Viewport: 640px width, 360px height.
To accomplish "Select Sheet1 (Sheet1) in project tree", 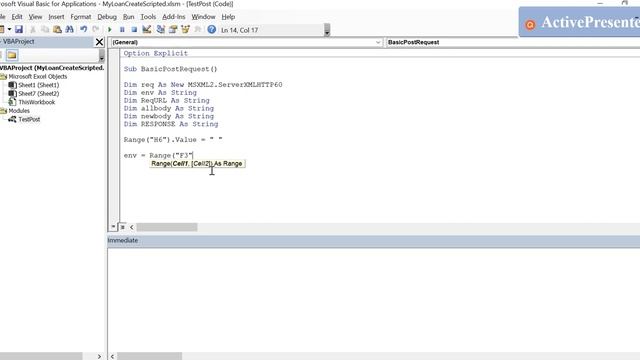I will tap(38, 85).
